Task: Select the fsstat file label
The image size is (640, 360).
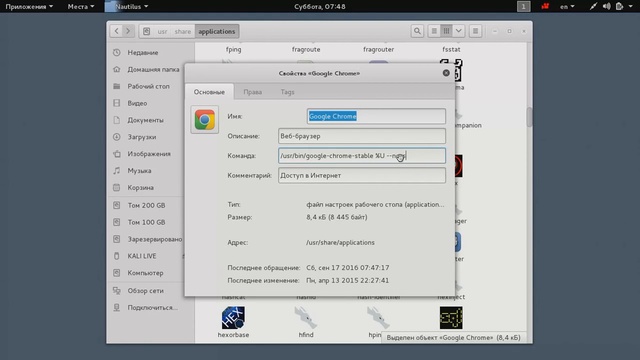Action: 451,49
